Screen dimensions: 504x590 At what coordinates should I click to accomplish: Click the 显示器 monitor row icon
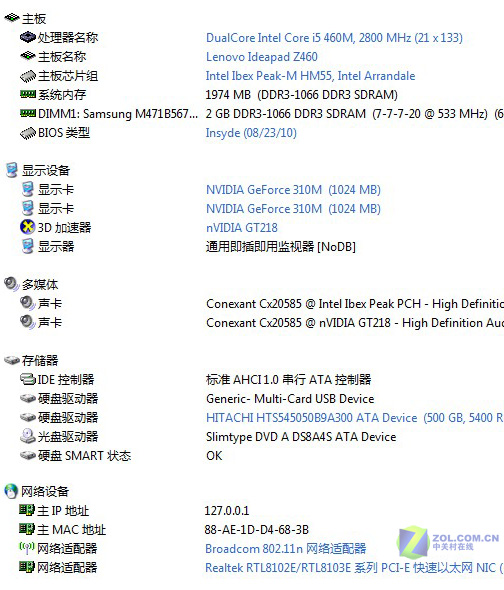(x=27, y=246)
